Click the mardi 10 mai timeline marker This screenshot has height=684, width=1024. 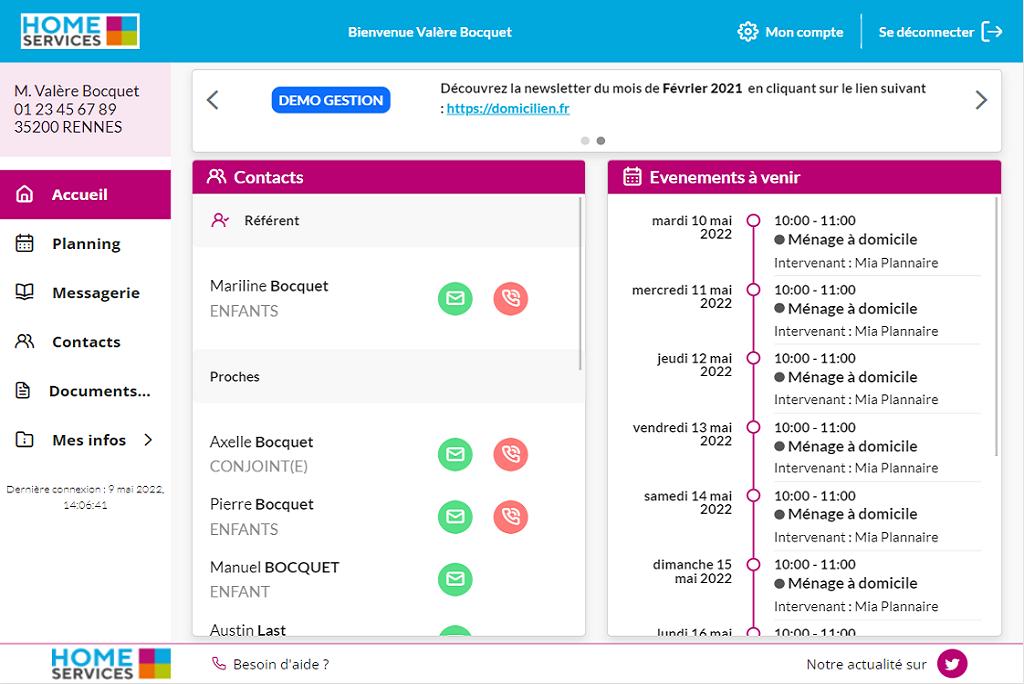(753, 220)
